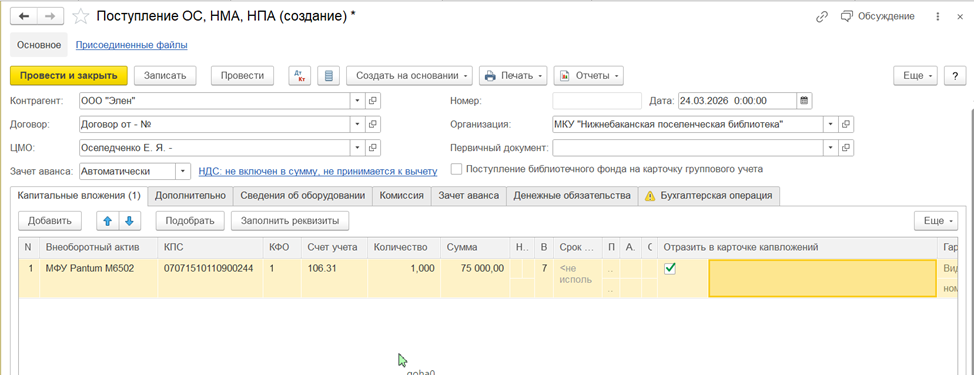Open НДС не включен в сумму link
The height and width of the screenshot is (375, 974).
[x=317, y=171]
